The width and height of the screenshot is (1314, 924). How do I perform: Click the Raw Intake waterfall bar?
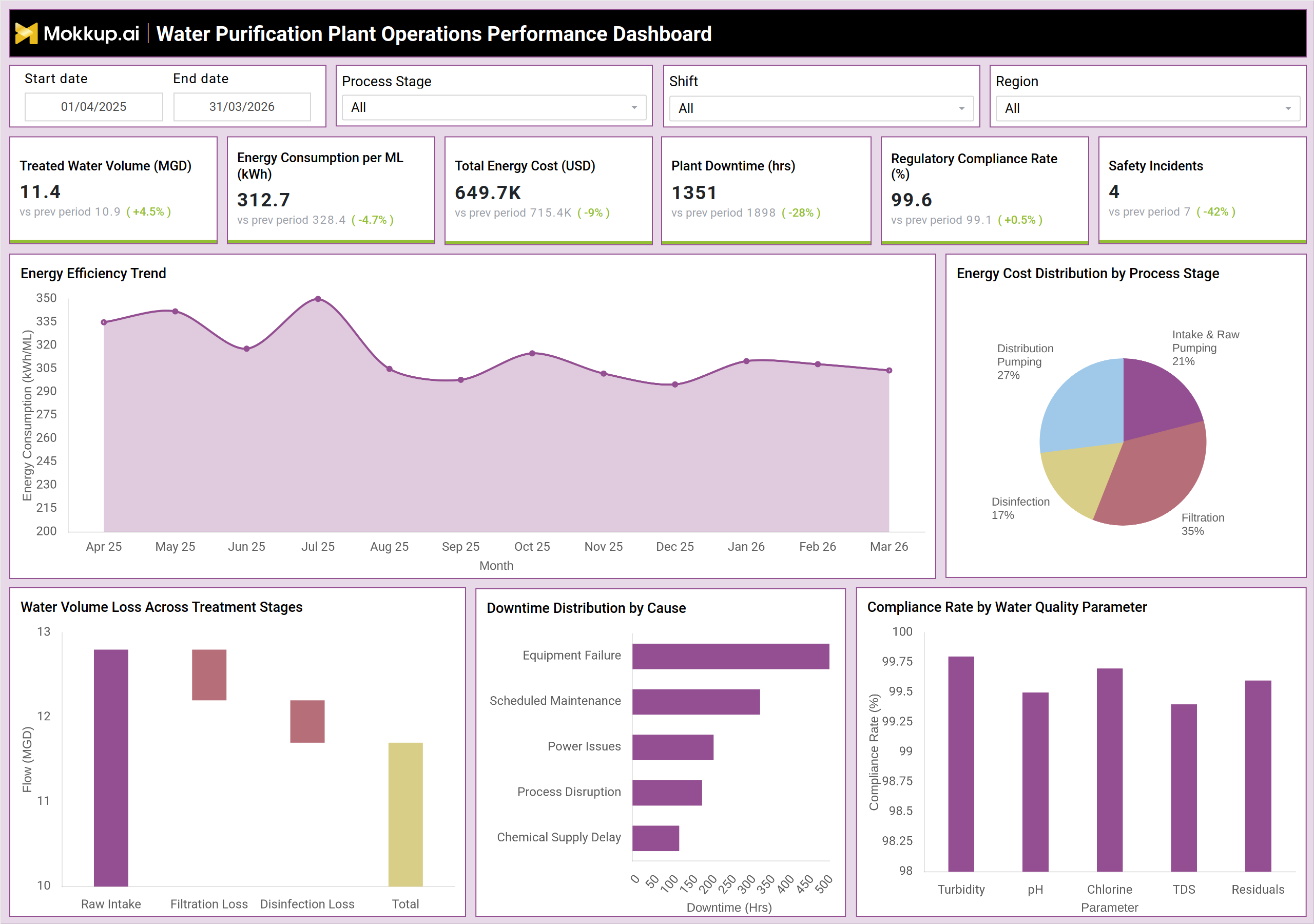[111, 768]
